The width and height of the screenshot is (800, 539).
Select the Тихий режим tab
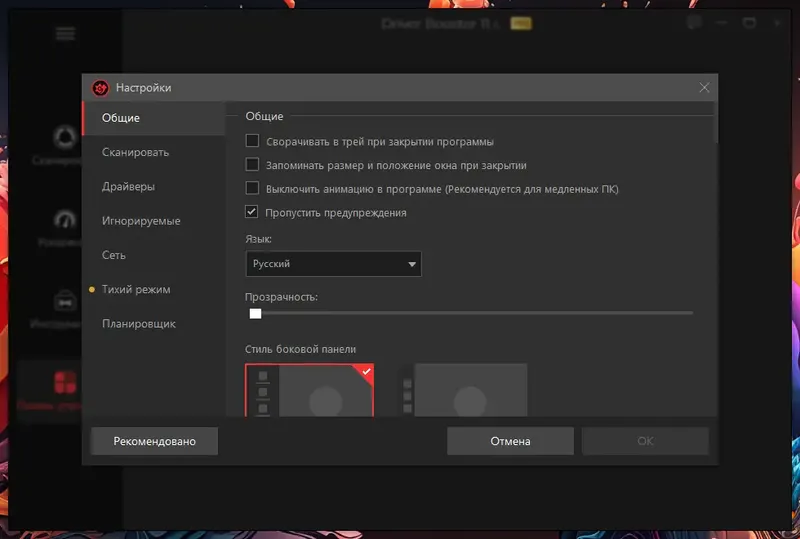(154, 289)
